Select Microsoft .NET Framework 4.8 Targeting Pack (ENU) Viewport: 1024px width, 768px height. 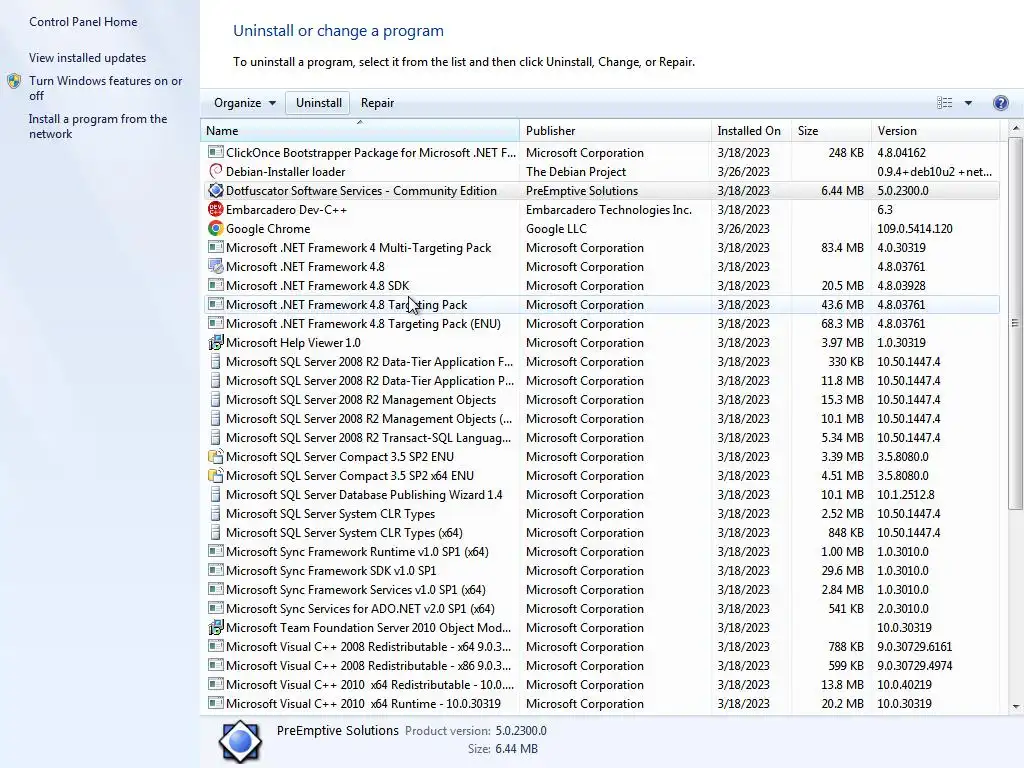[x=601, y=323]
